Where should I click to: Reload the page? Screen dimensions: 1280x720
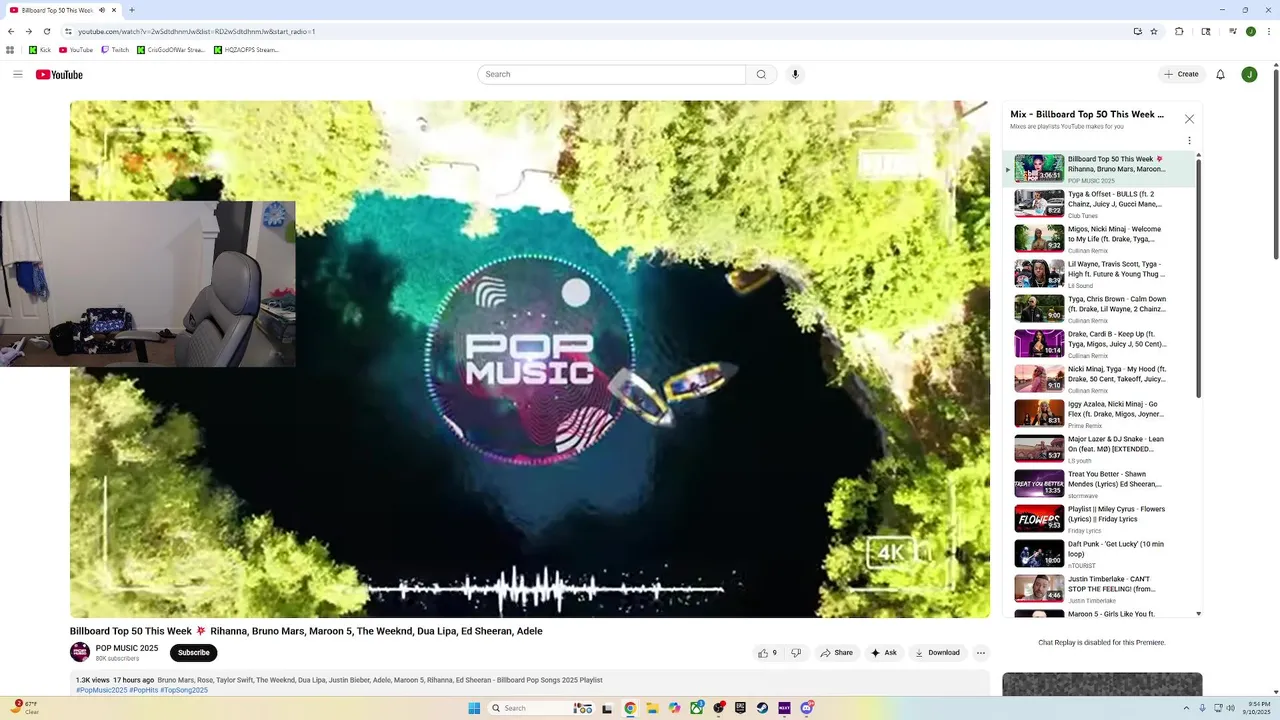46,31
